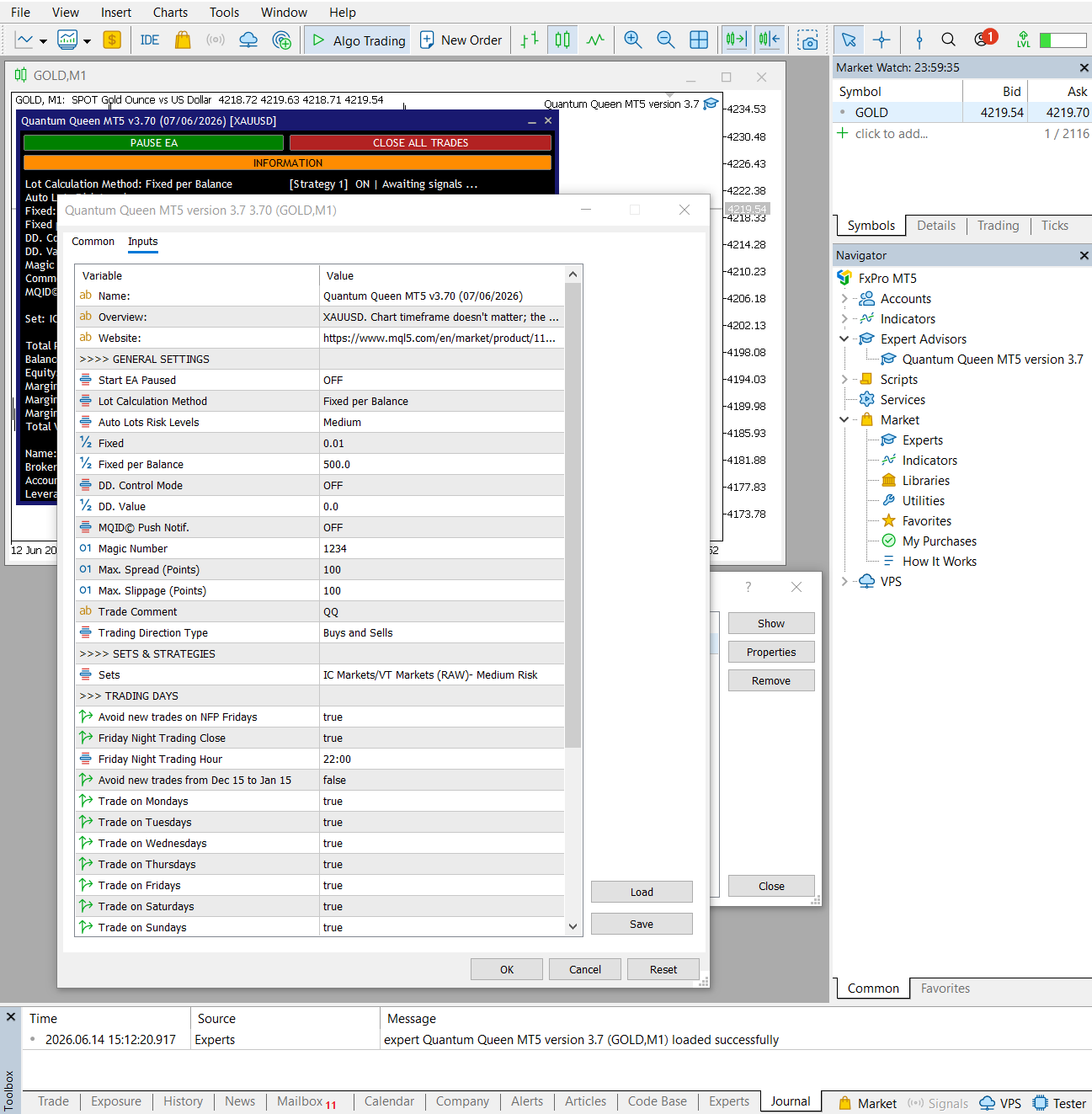The image size is (1092, 1114).
Task: Open dropdown arrow beside profiles icon
Action: click(x=87, y=41)
